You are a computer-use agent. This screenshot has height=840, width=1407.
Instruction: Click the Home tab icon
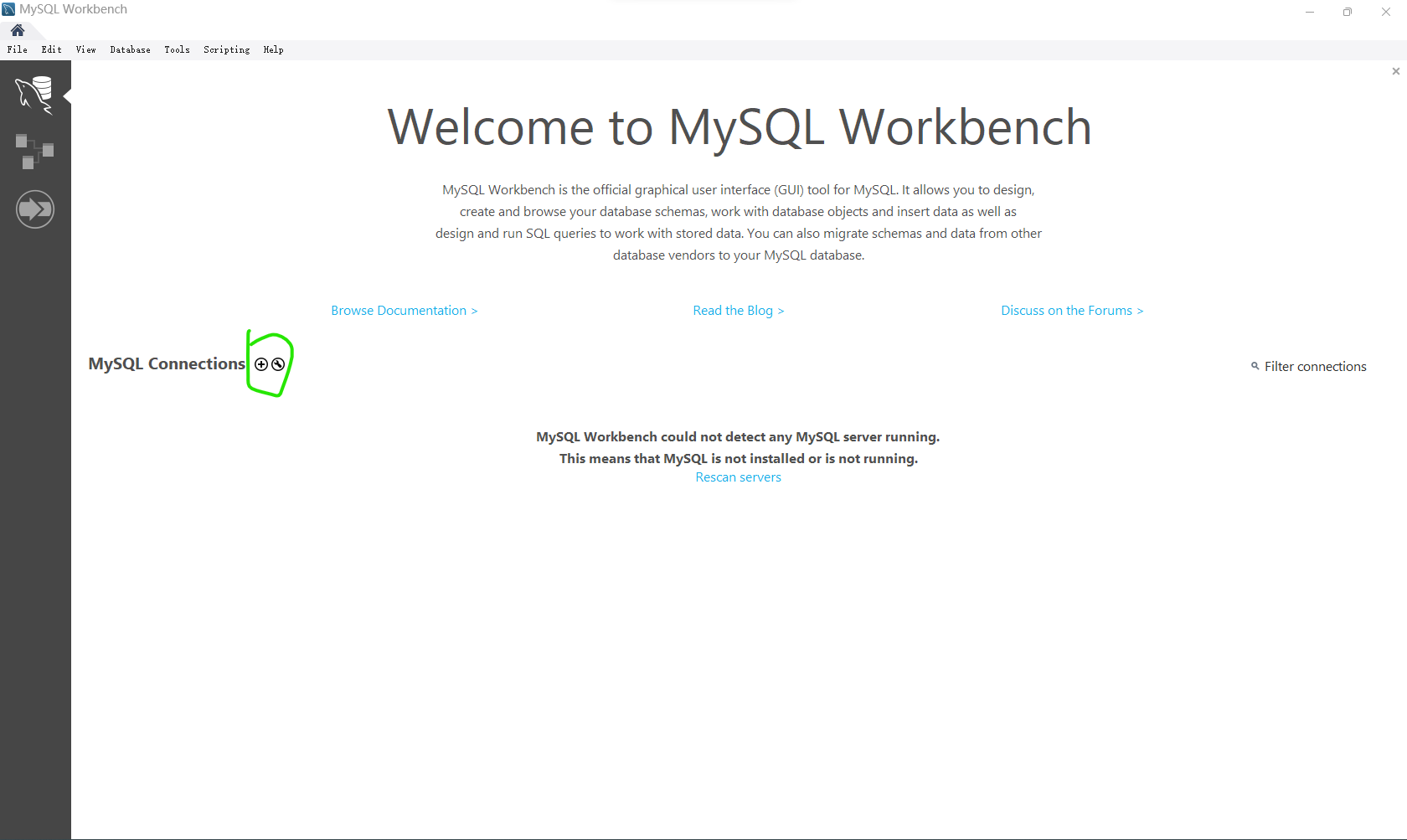pyautogui.click(x=18, y=30)
